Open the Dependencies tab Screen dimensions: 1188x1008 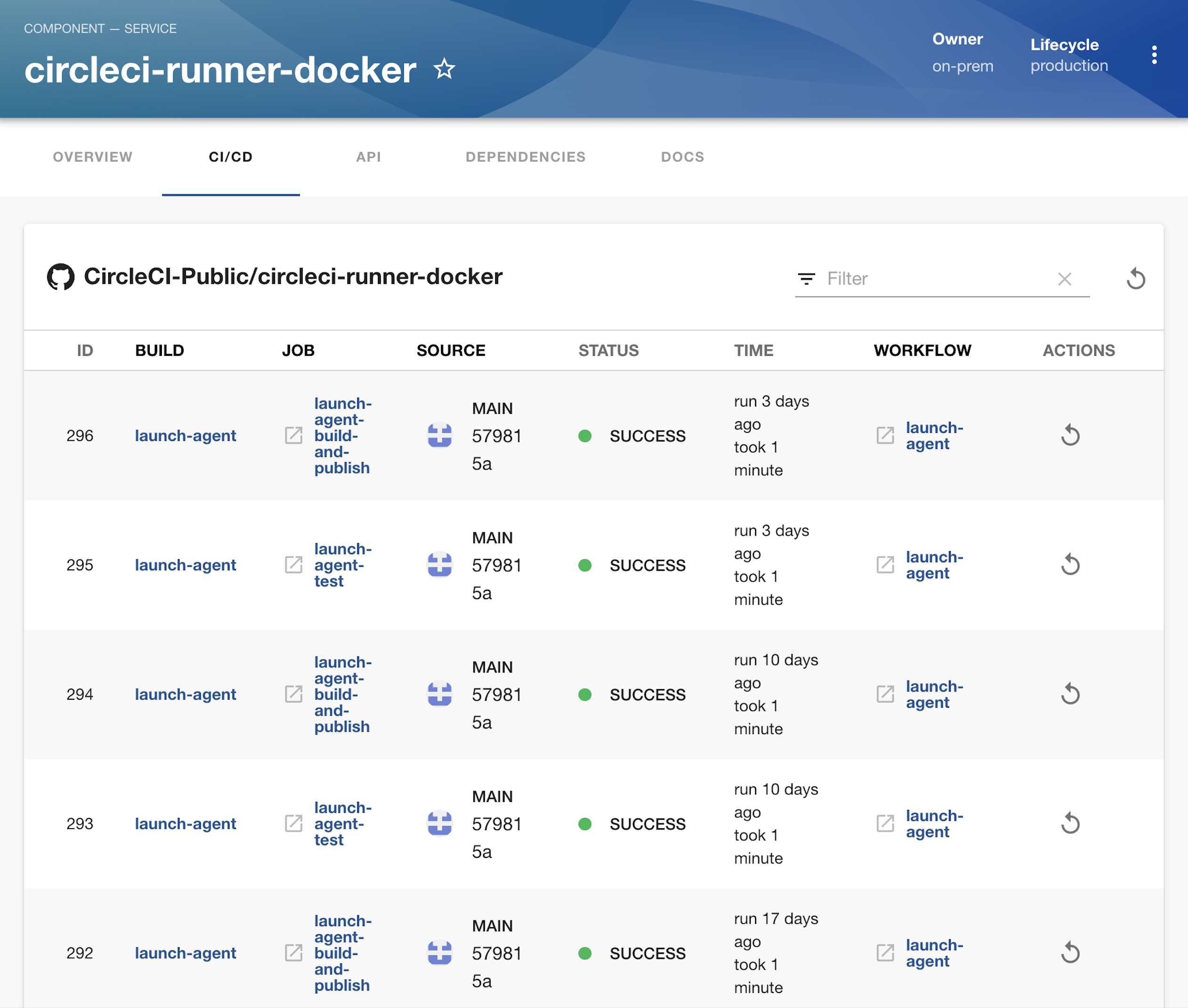525,157
